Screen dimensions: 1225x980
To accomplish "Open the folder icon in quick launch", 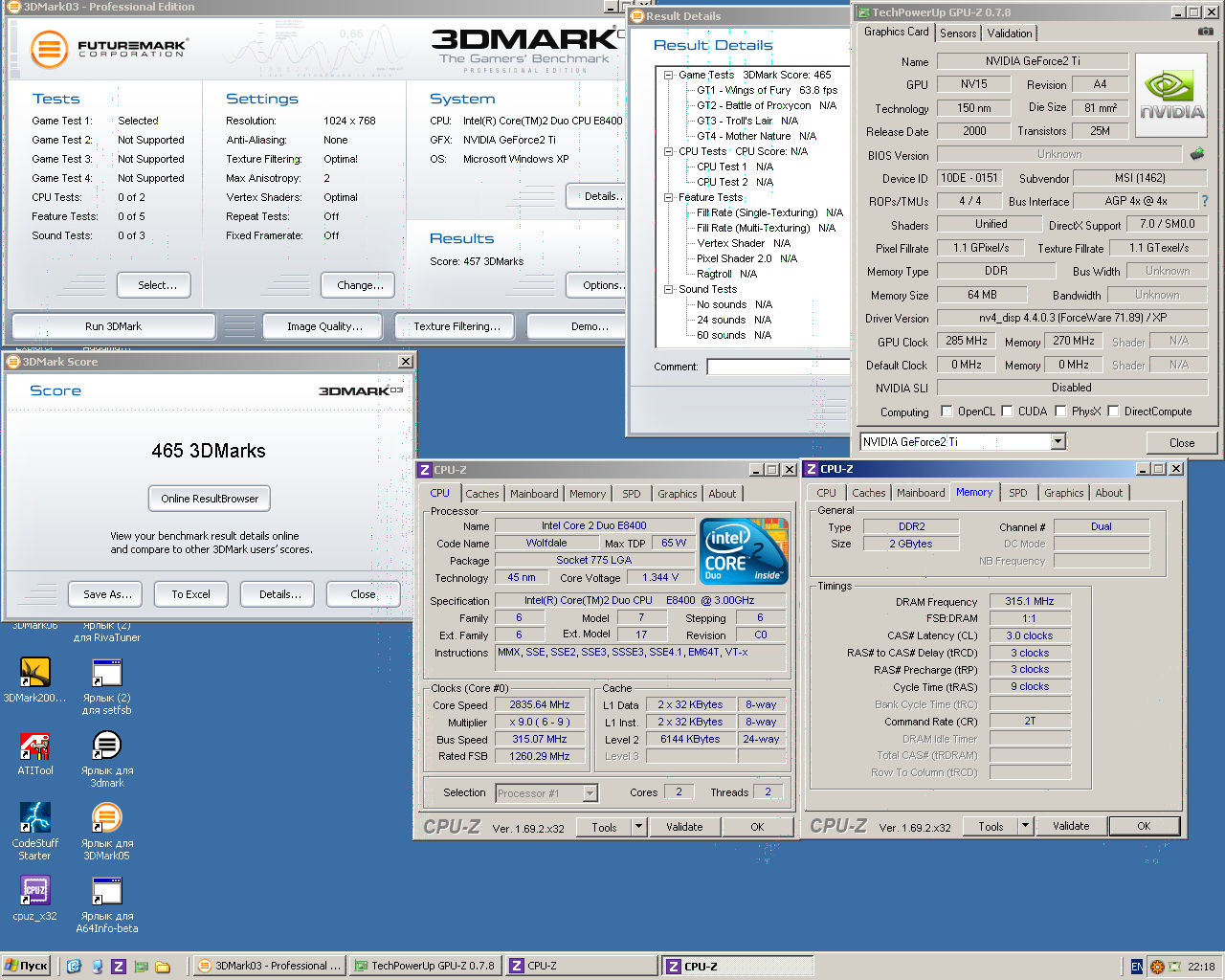I will pyautogui.click(x=163, y=967).
